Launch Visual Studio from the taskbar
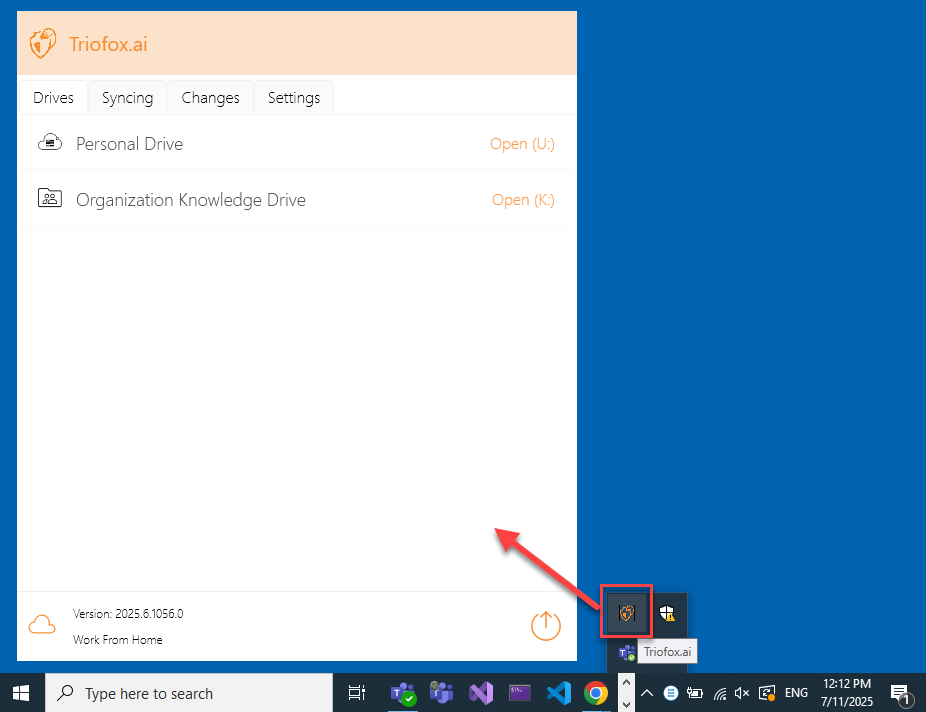Image resolution: width=926 pixels, height=712 pixels. point(481,693)
